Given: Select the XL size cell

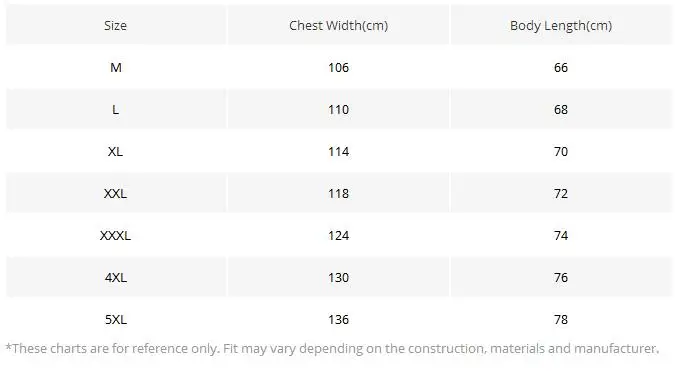Looking at the screenshot, I should pyautogui.click(x=116, y=151).
